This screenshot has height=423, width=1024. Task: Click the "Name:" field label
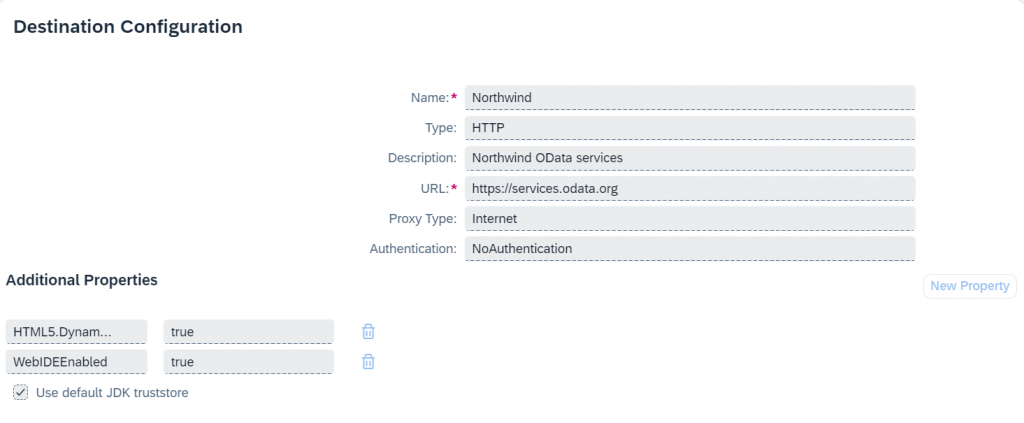click(x=434, y=98)
